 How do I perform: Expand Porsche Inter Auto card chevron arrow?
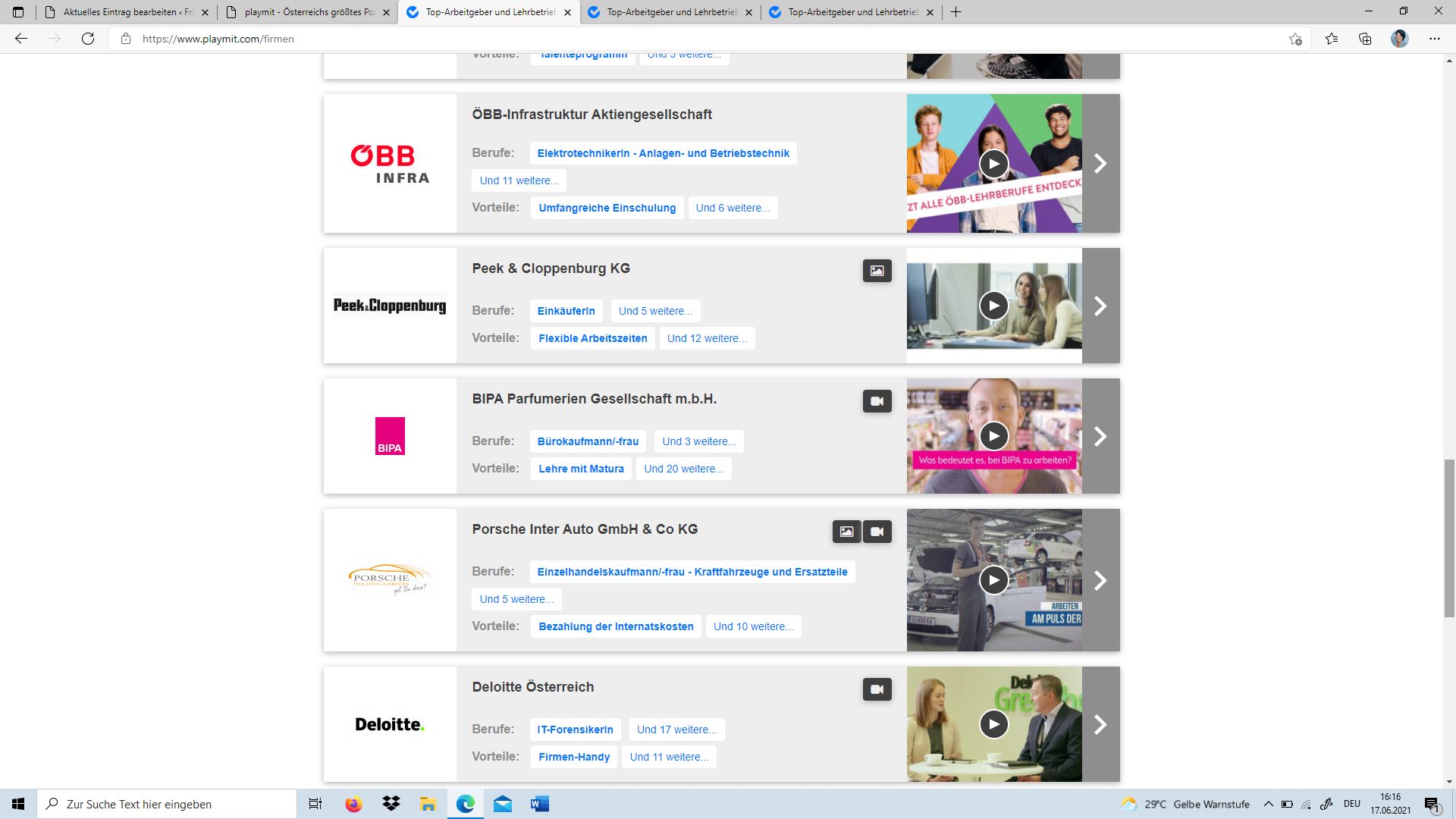coord(1100,580)
